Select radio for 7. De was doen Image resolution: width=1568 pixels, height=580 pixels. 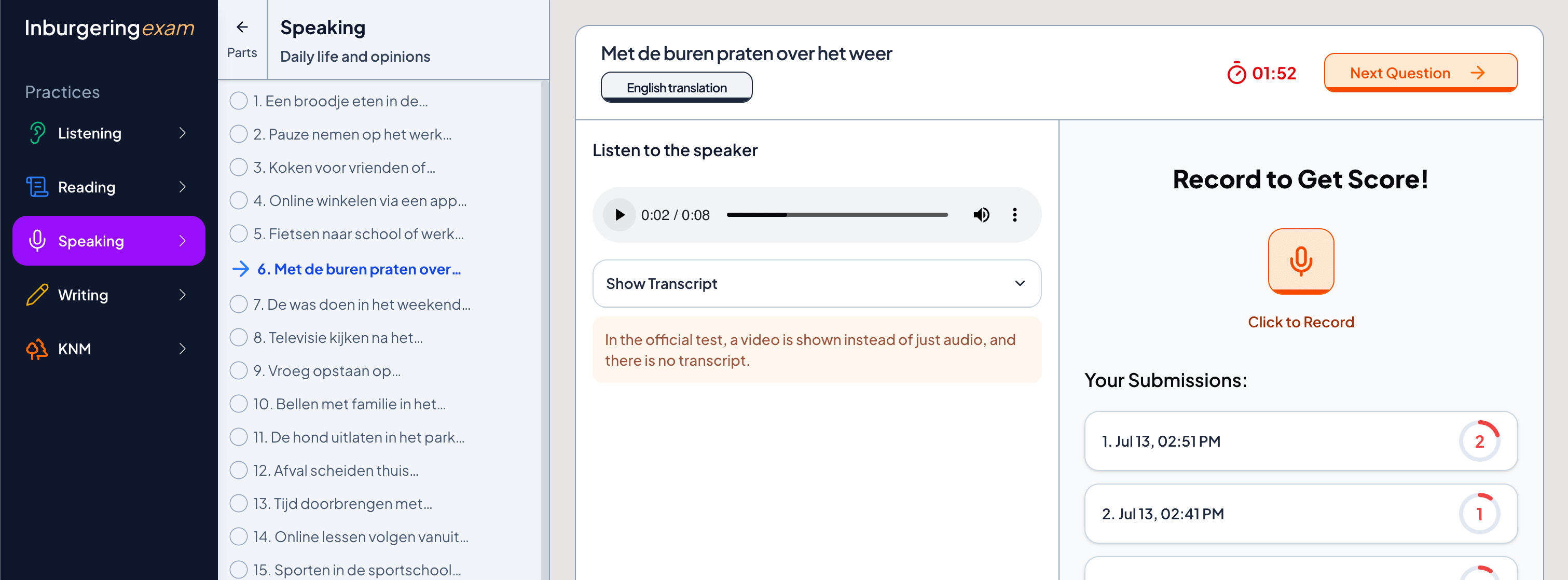tap(239, 303)
